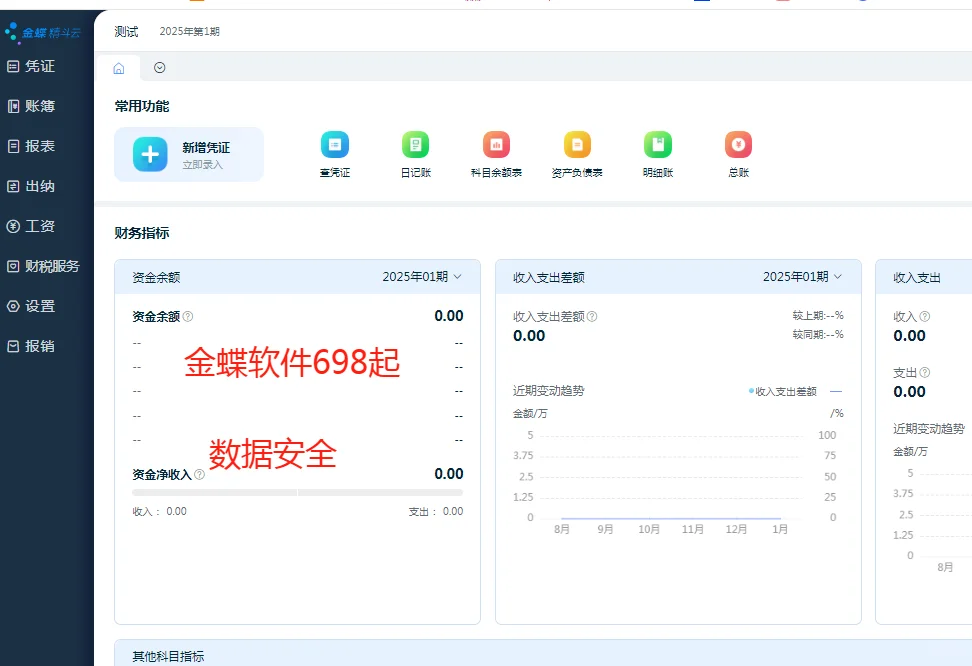The width and height of the screenshot is (972, 666).
Task: Open the 财税服务 sidebar menu
Action: pos(43,266)
